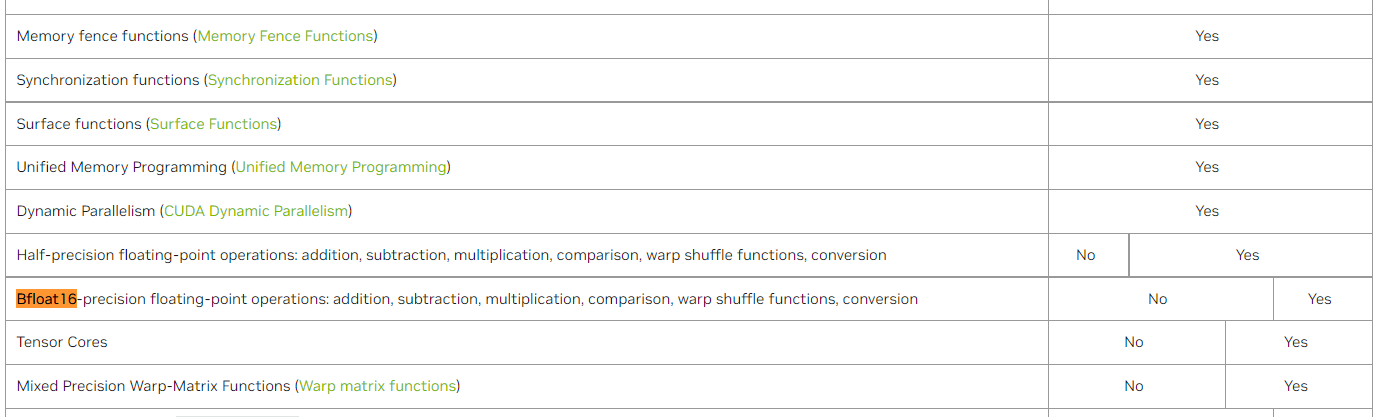Follow the Synchronization Functions link

(300, 80)
